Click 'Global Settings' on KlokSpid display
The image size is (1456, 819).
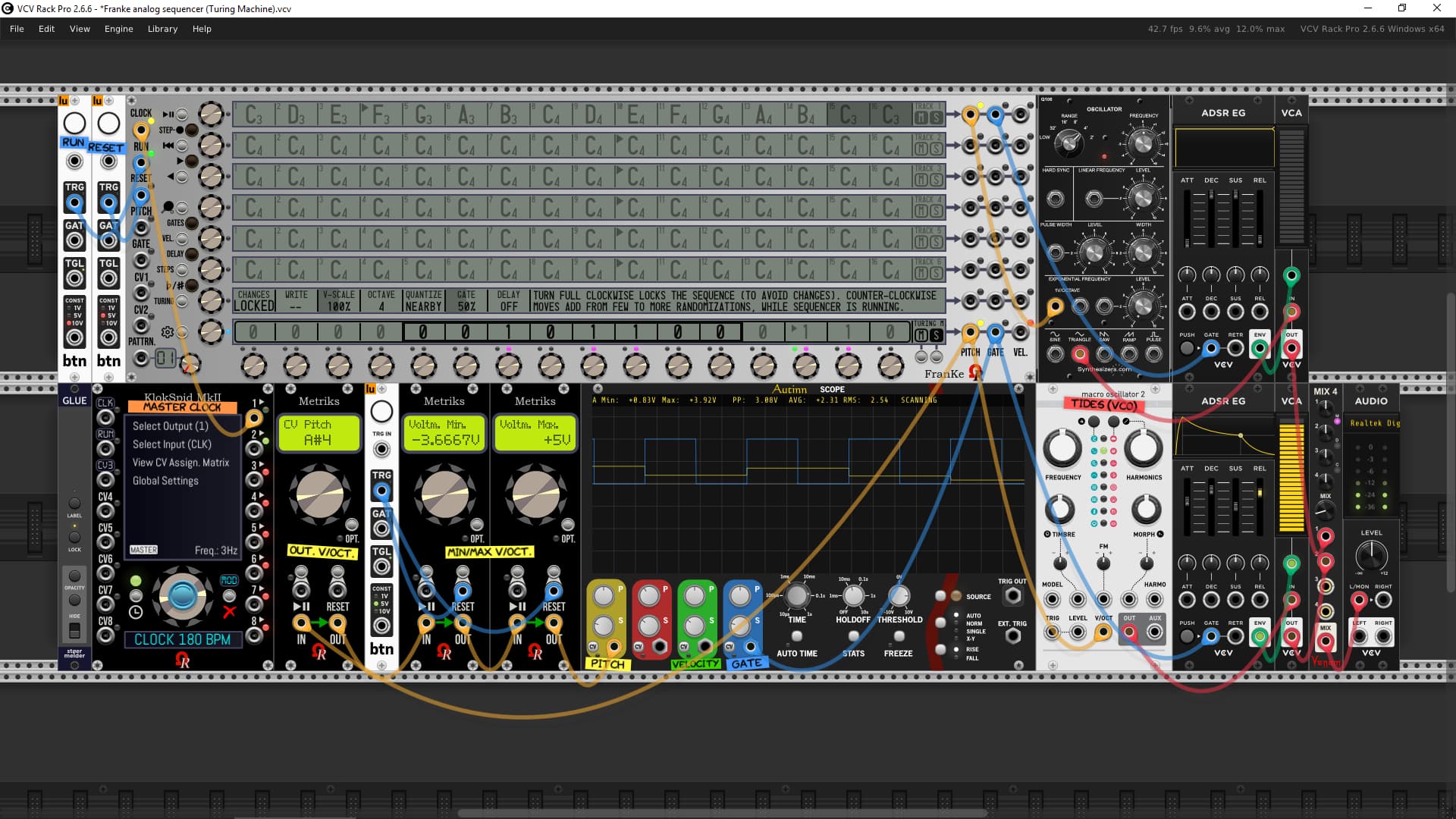point(165,481)
